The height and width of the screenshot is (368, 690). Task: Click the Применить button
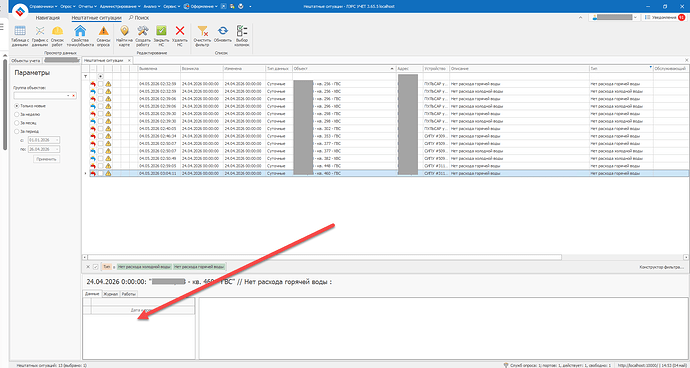(x=47, y=159)
